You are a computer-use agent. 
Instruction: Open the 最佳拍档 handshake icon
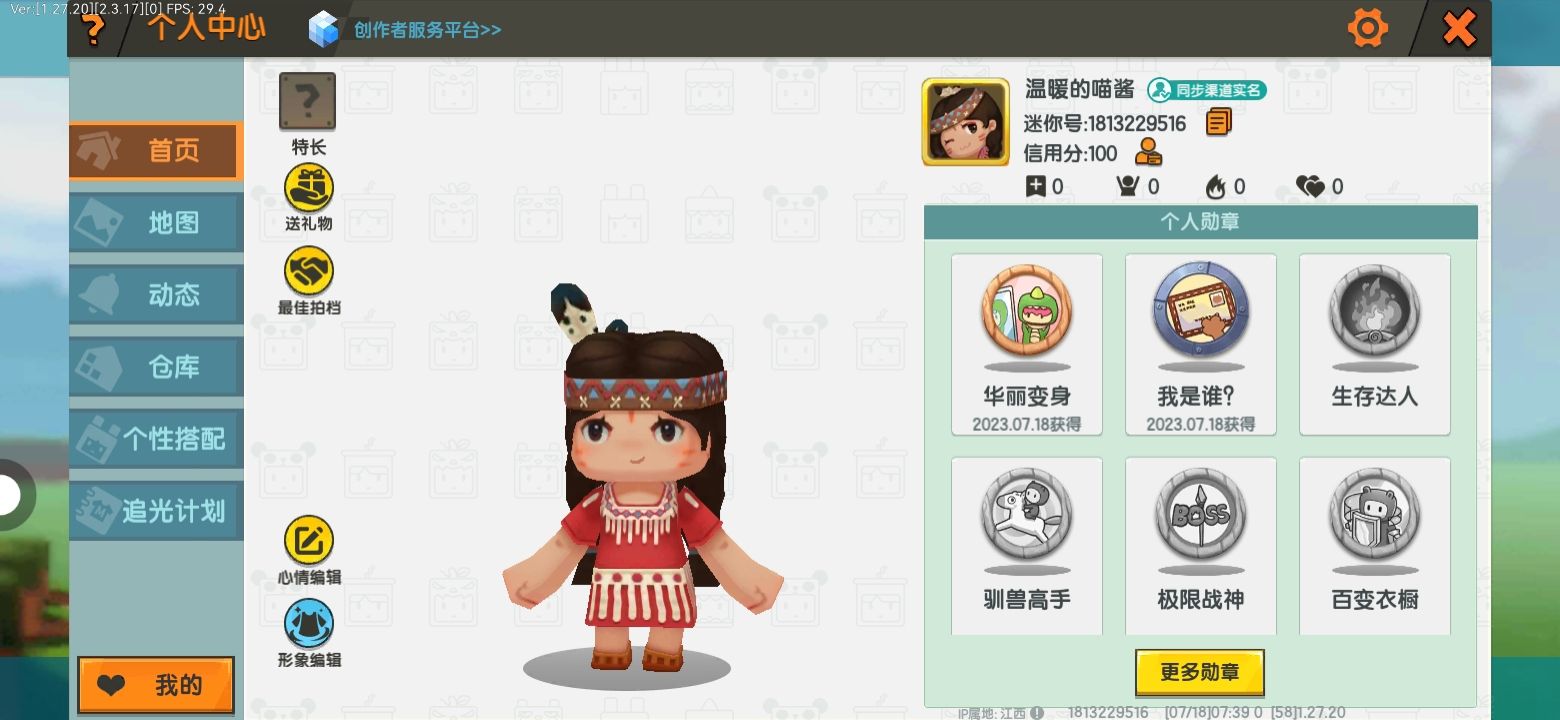309,272
